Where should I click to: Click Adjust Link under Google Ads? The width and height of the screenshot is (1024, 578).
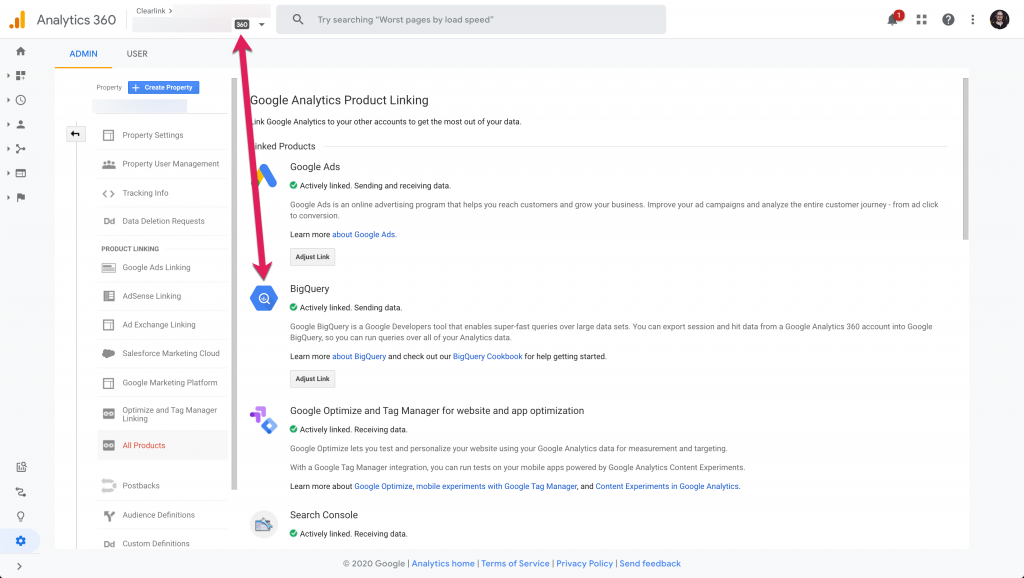point(312,257)
